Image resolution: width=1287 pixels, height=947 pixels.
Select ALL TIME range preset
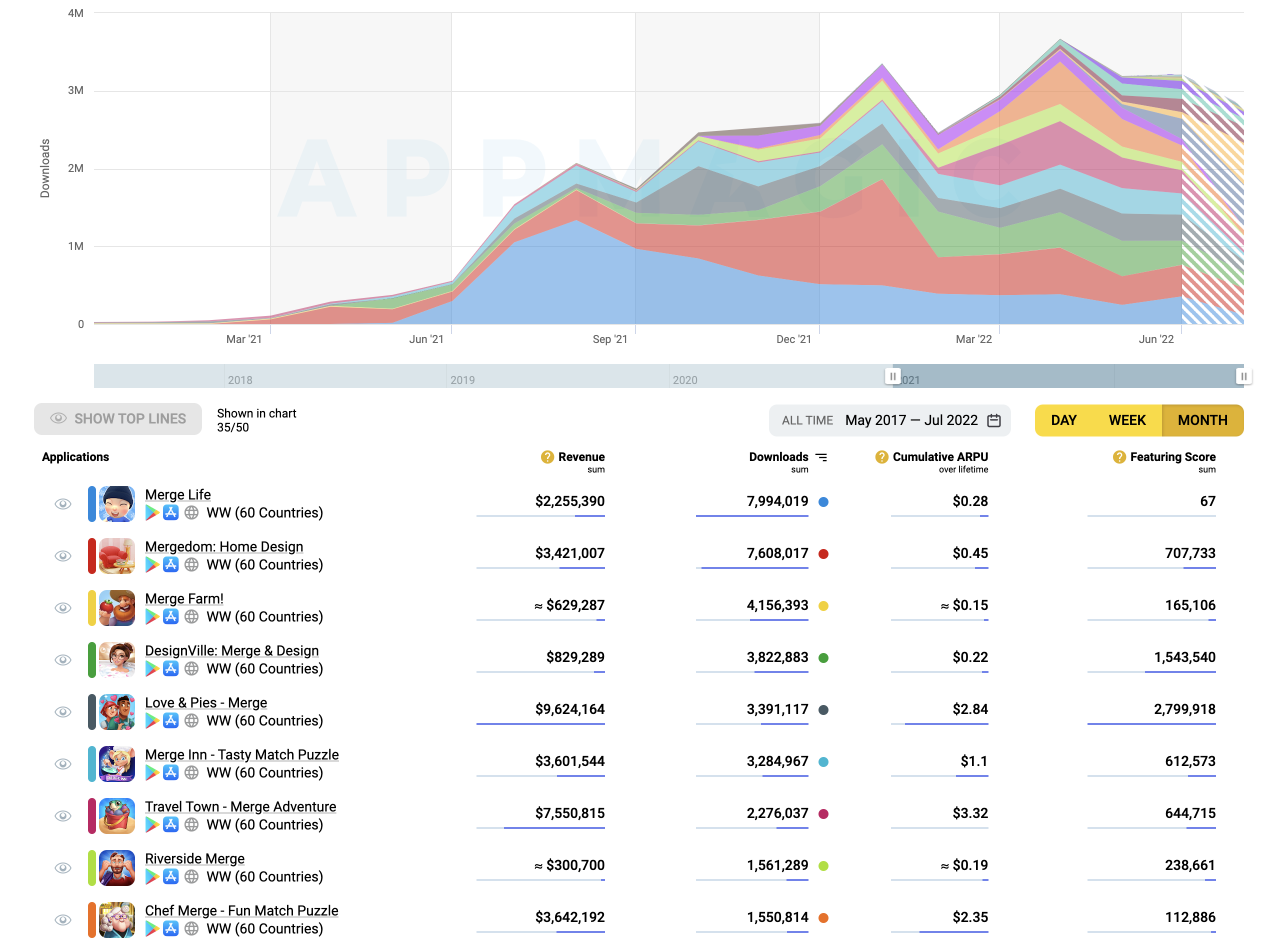pos(806,420)
